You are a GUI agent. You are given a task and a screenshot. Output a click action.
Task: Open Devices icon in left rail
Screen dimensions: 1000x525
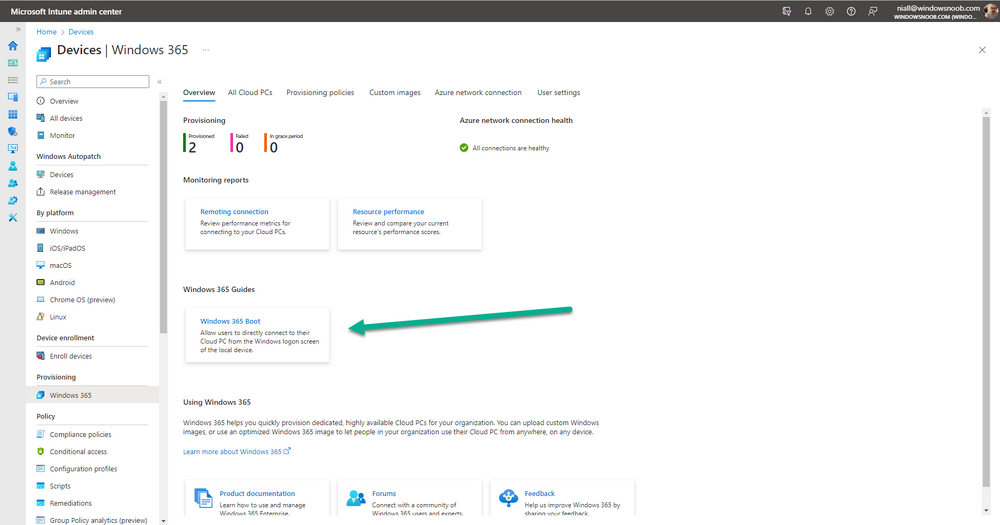(13, 97)
